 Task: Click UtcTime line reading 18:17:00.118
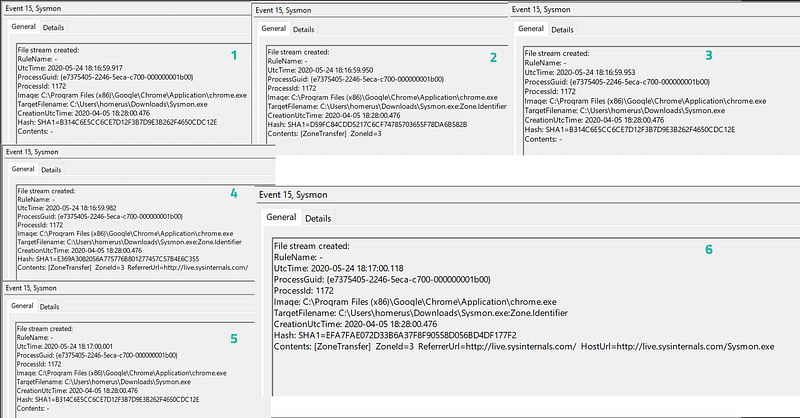coord(339,268)
